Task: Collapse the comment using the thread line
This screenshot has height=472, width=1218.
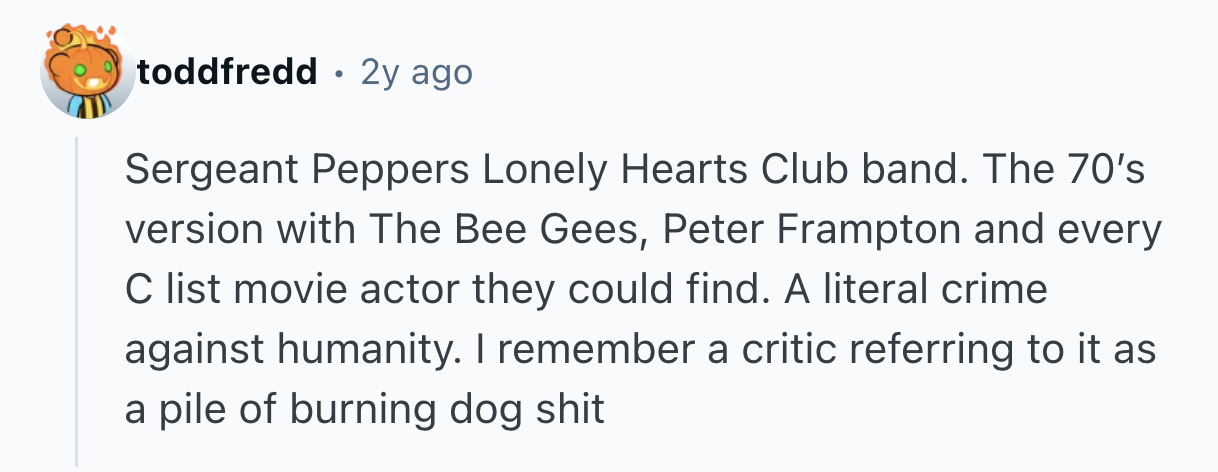Action: 77,300
